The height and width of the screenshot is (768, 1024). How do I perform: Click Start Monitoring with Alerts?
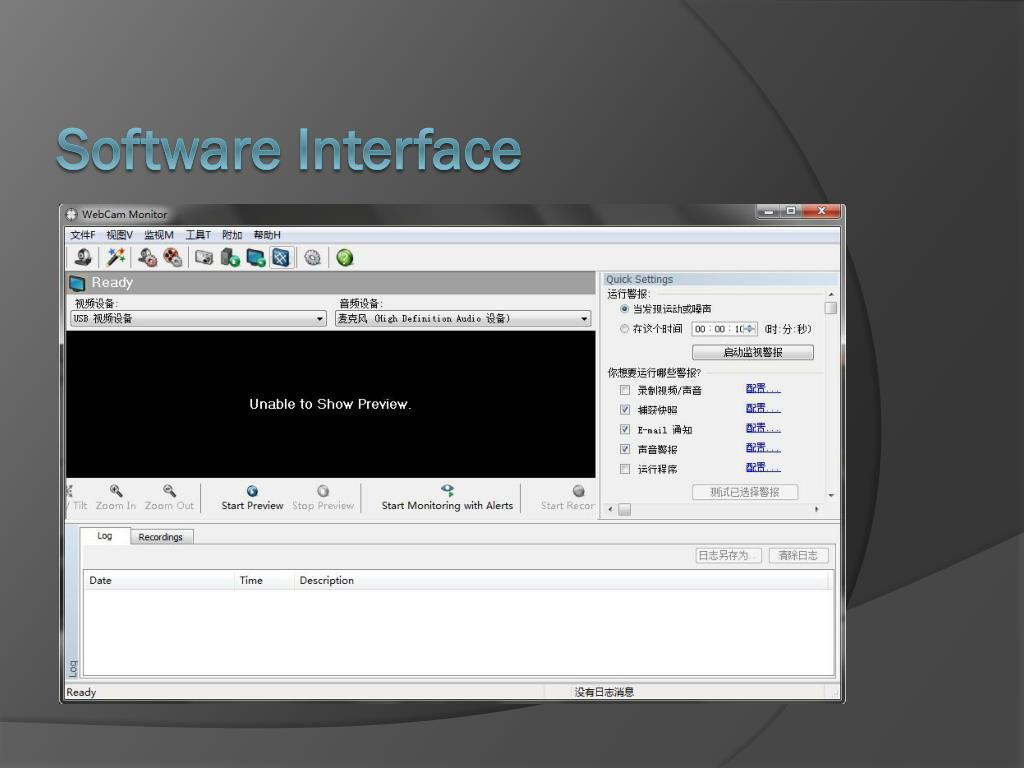(447, 498)
